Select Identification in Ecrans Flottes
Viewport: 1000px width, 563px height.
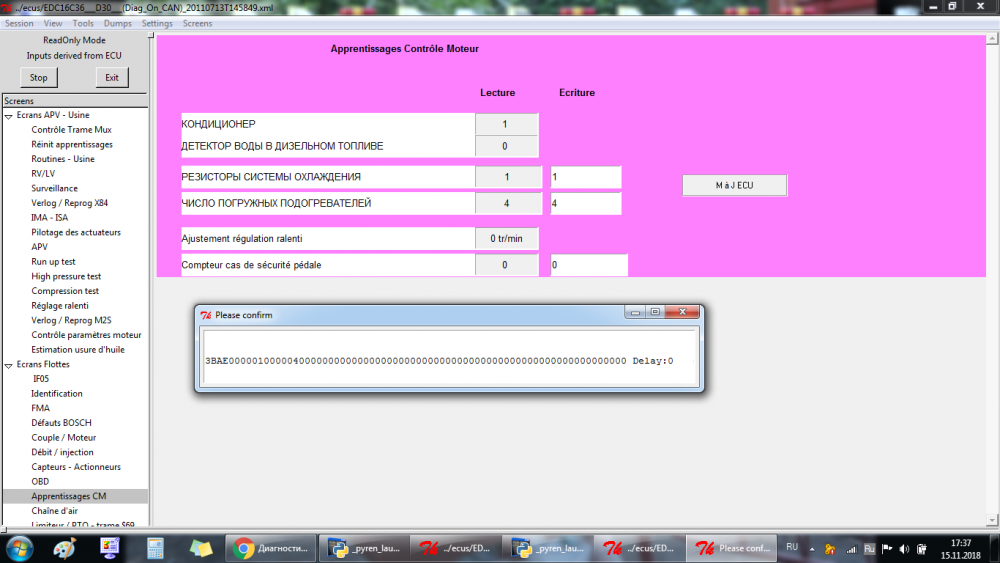[57, 393]
